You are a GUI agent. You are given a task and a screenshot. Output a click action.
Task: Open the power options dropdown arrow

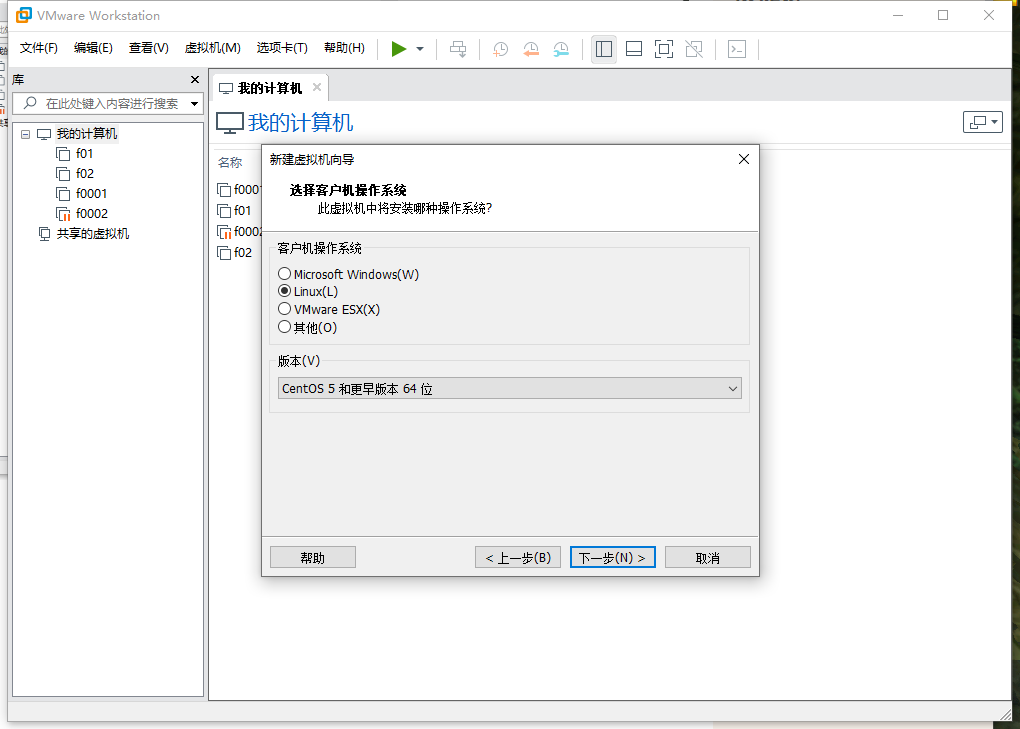click(x=420, y=49)
